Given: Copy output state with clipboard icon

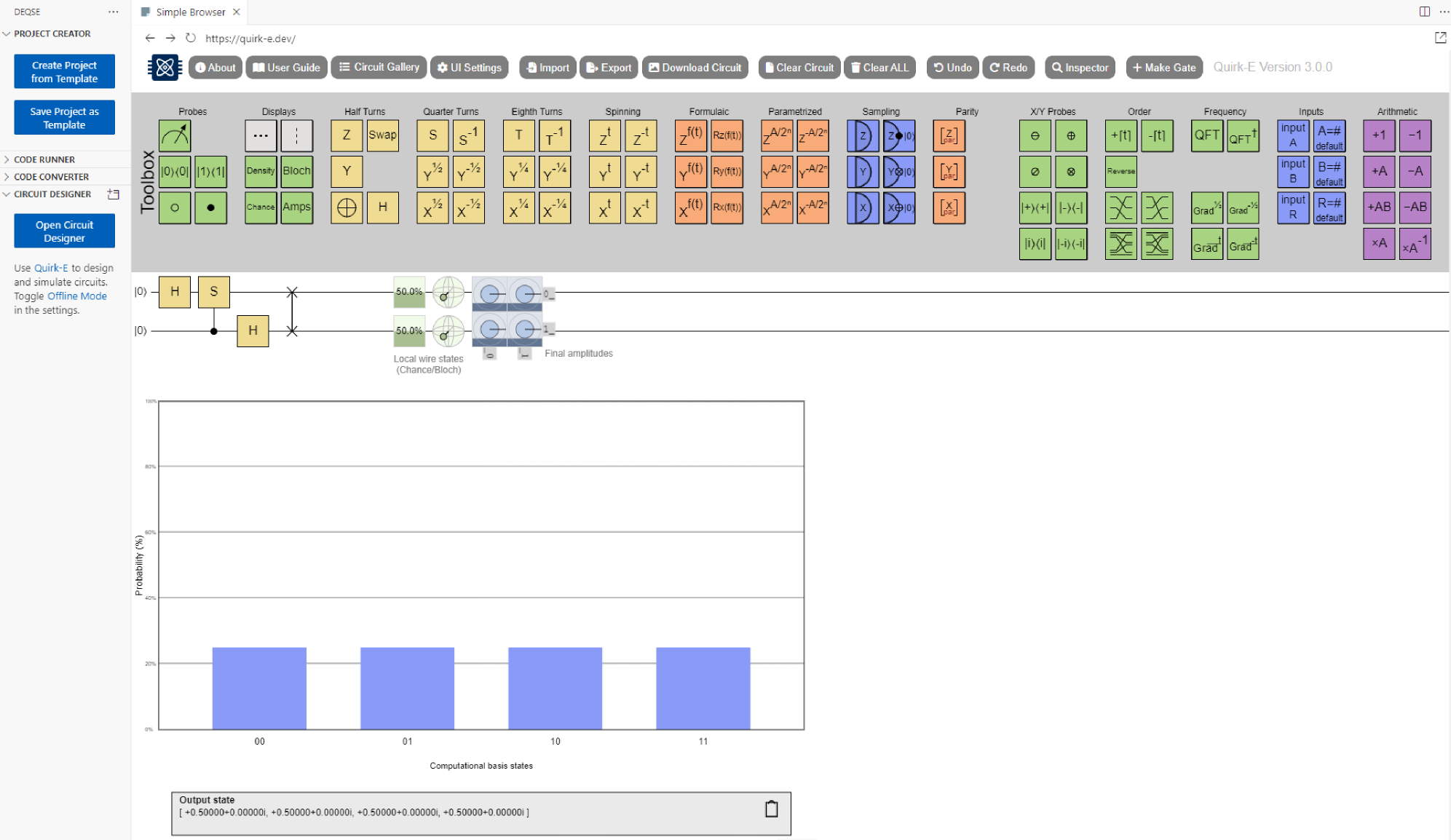Looking at the screenshot, I should click(x=771, y=809).
